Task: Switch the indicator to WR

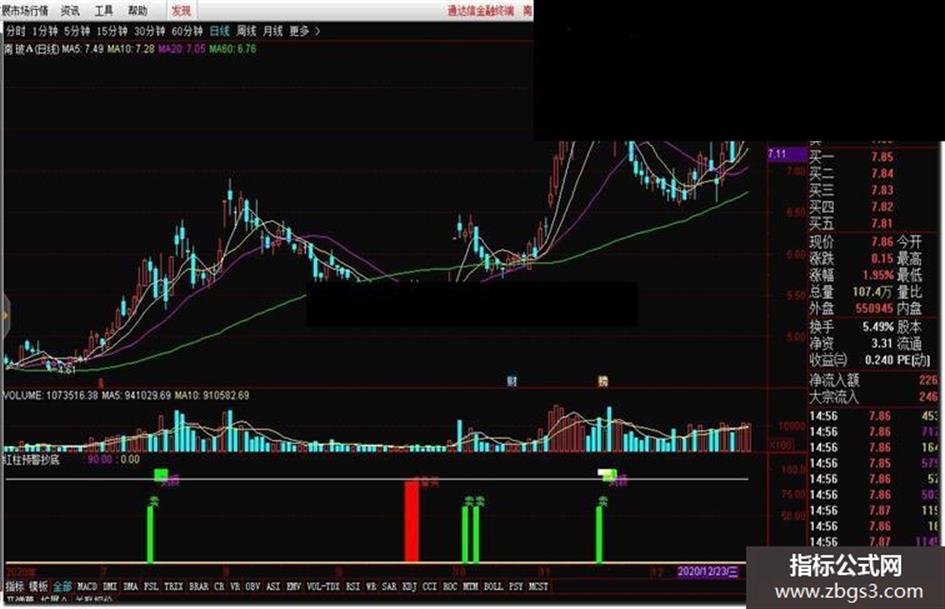Action: pos(371,586)
